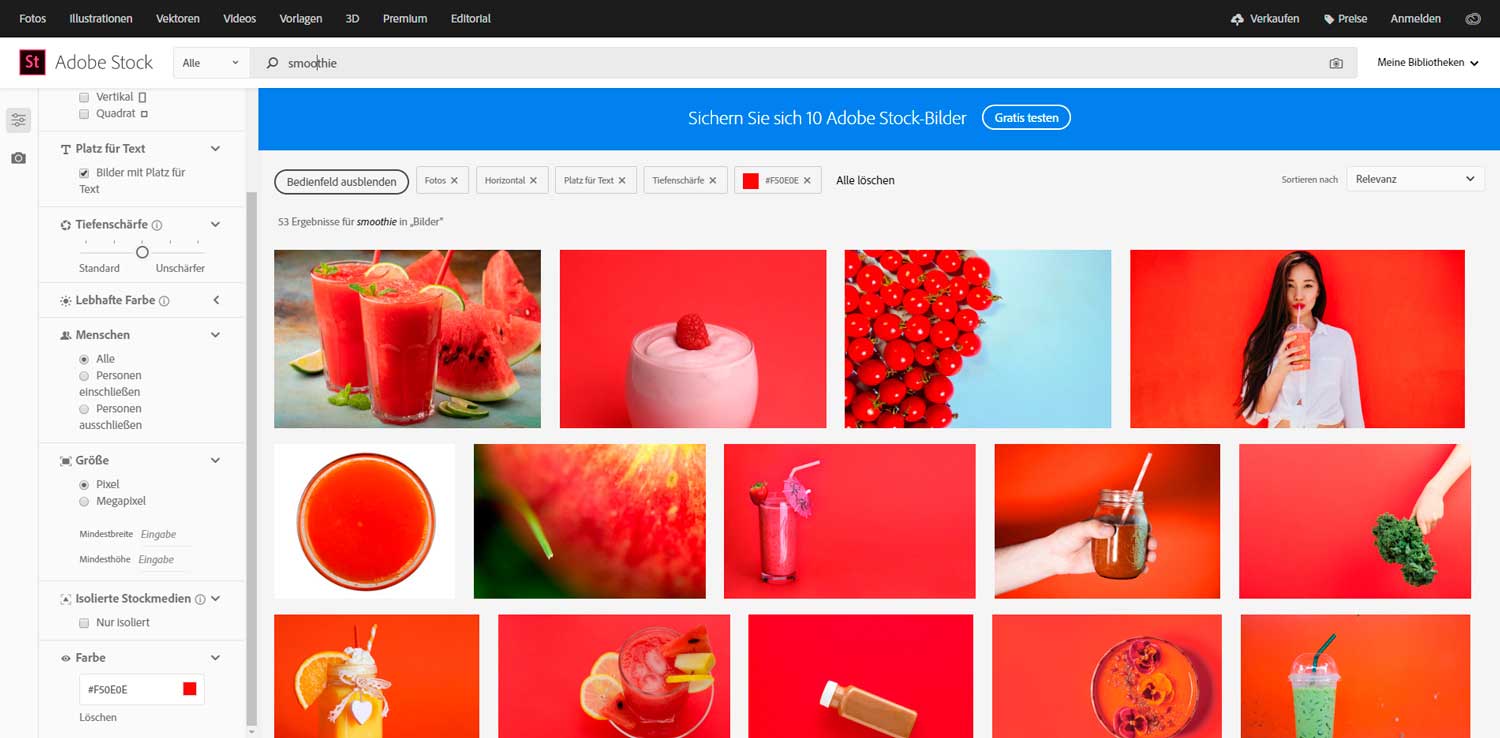The height and width of the screenshot is (738, 1500).
Task: Open the Creative Cloud icon in top bar
Action: click(1472, 19)
